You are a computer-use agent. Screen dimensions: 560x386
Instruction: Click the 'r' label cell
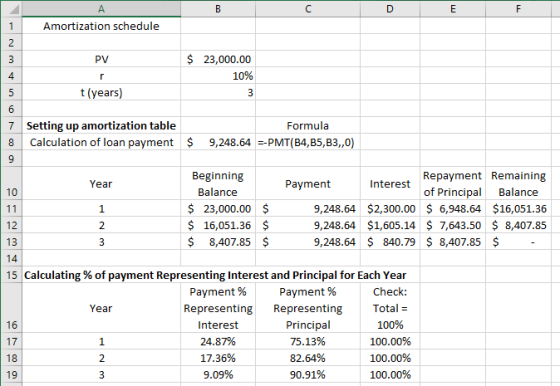click(x=101, y=76)
